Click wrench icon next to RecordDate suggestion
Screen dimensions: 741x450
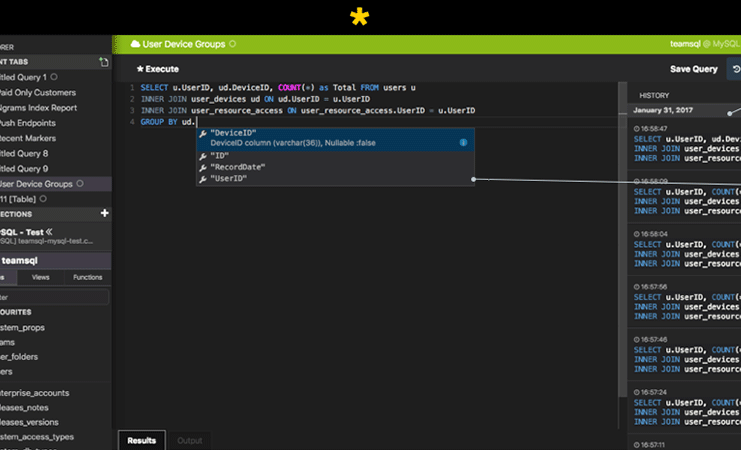point(203,167)
